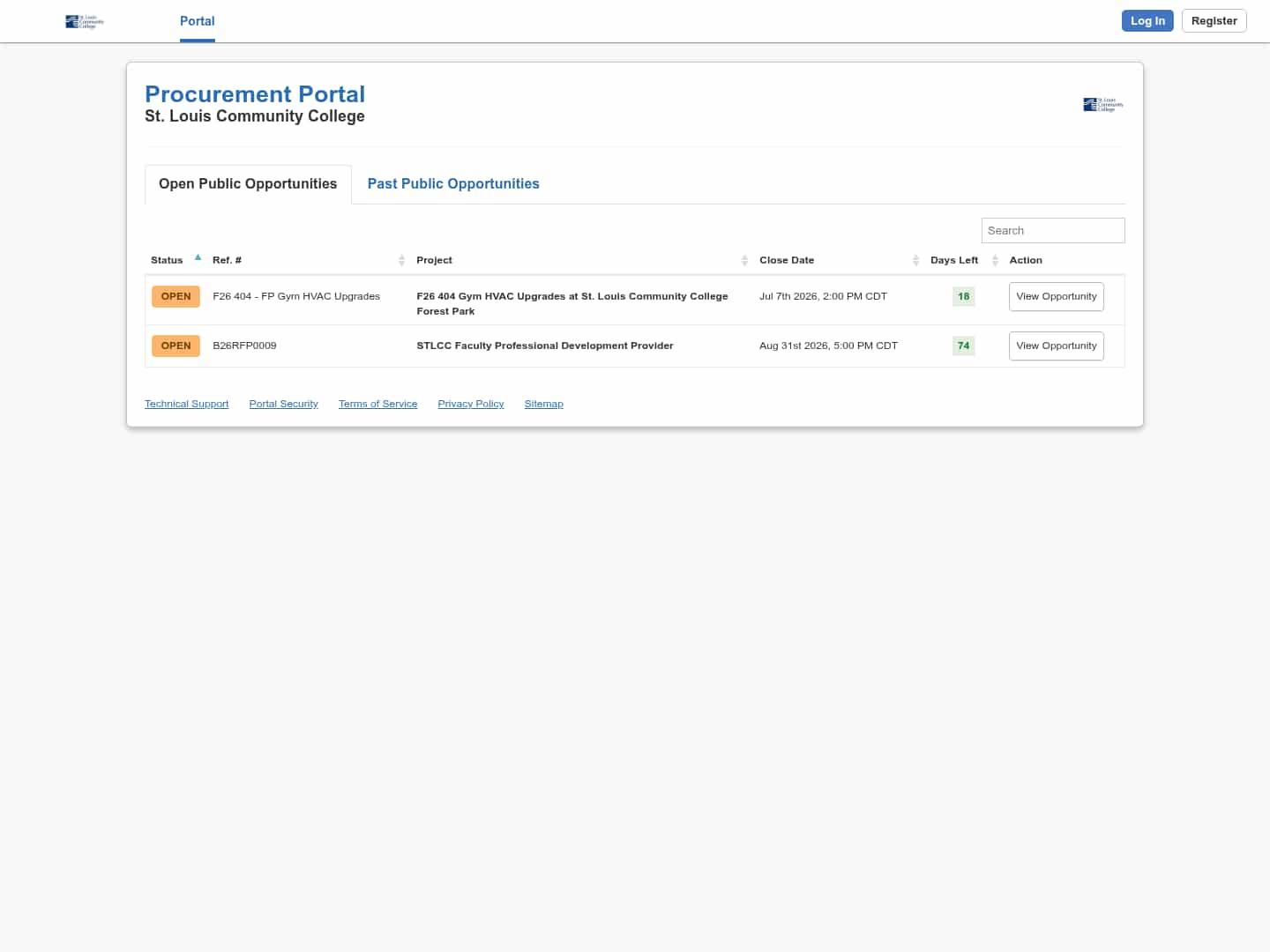Click the "Action" column header
This screenshot has height=952, width=1270.
pyautogui.click(x=1026, y=260)
